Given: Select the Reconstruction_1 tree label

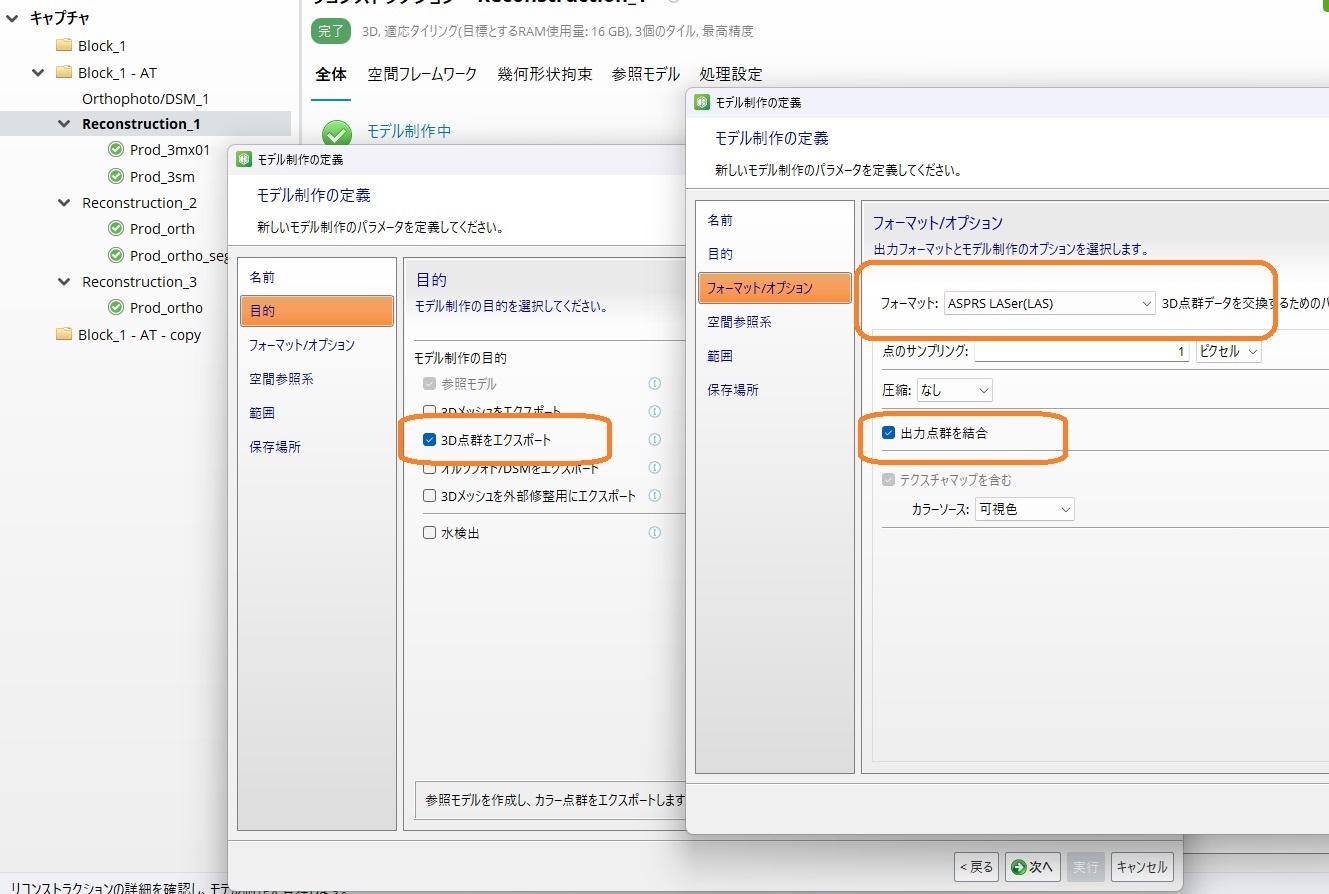Looking at the screenshot, I should [141, 124].
